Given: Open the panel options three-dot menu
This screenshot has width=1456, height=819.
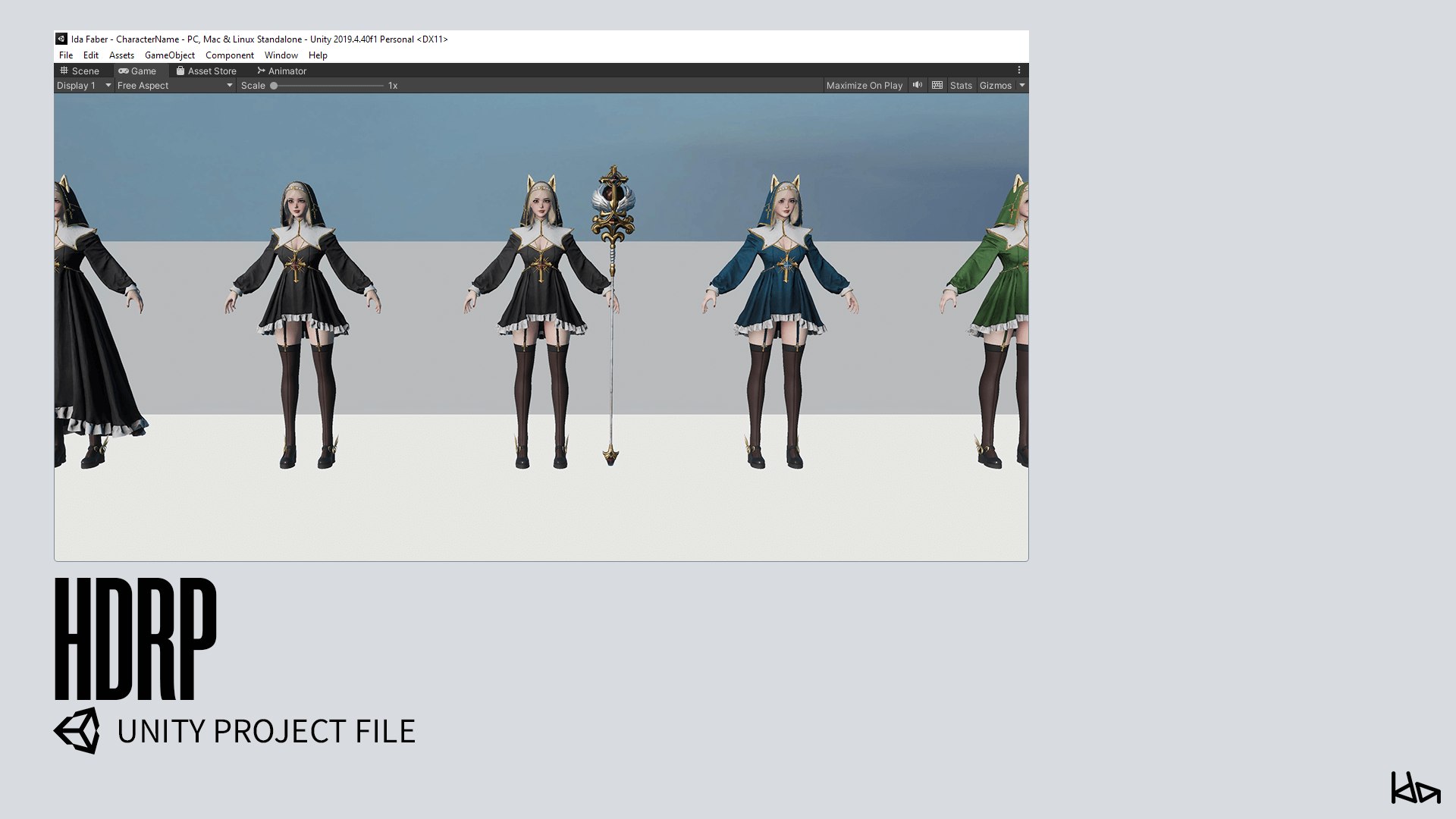Looking at the screenshot, I should click(x=1019, y=70).
